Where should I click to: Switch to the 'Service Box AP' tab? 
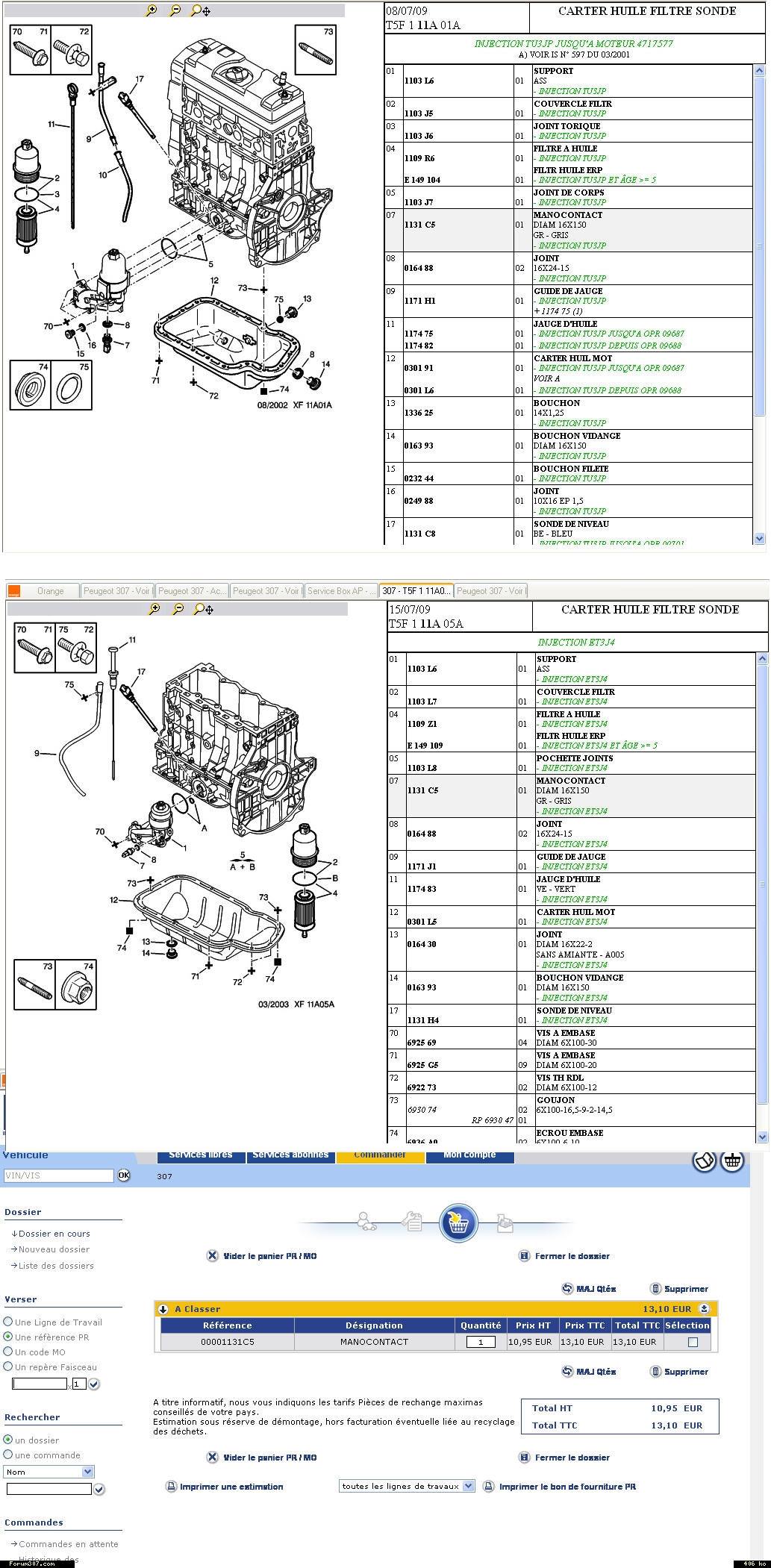(x=341, y=590)
